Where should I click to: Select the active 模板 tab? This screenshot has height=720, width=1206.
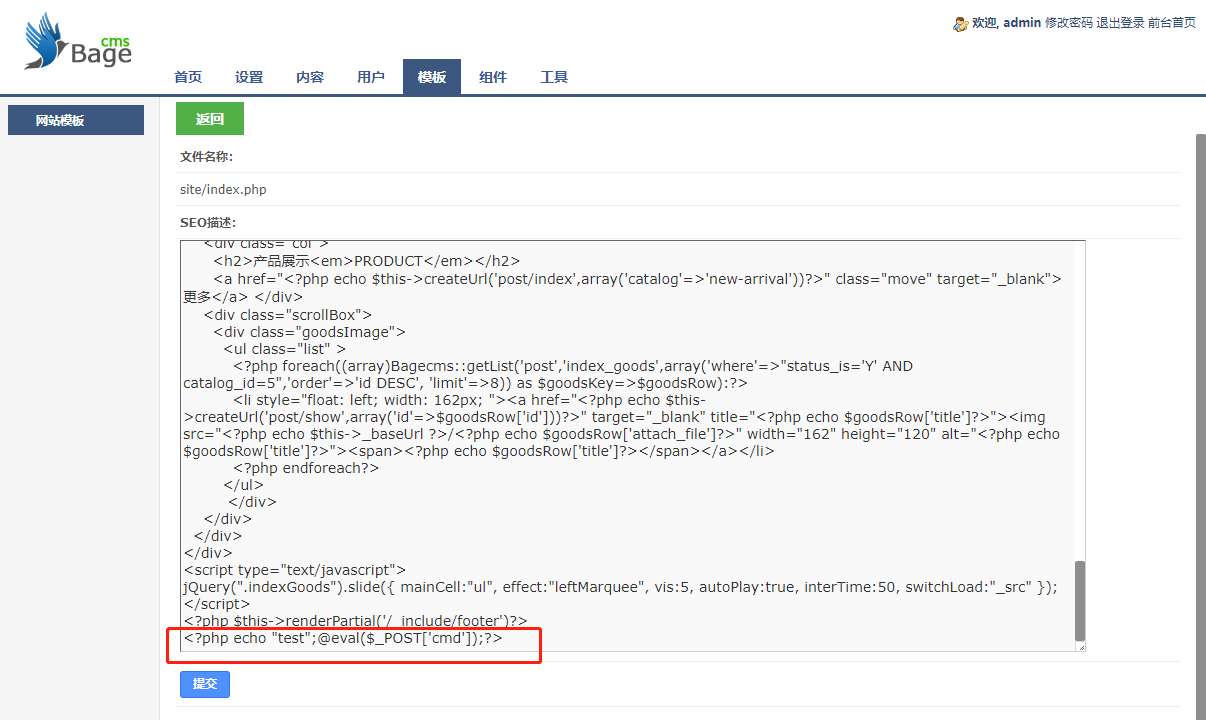(432, 77)
